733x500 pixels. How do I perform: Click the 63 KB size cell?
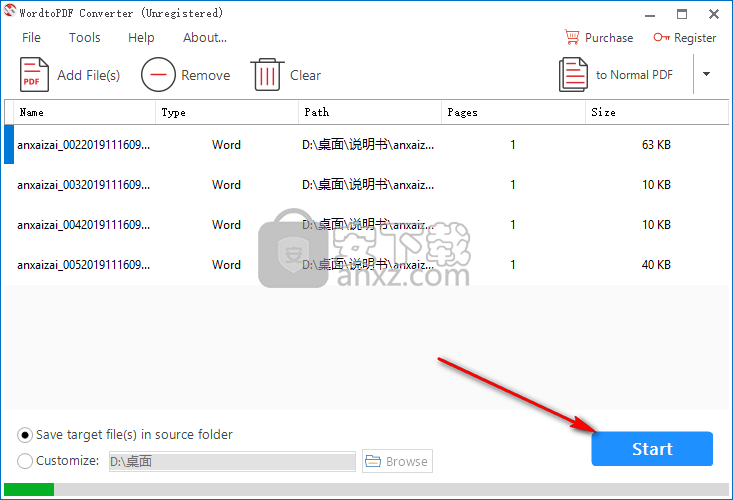click(x=656, y=145)
